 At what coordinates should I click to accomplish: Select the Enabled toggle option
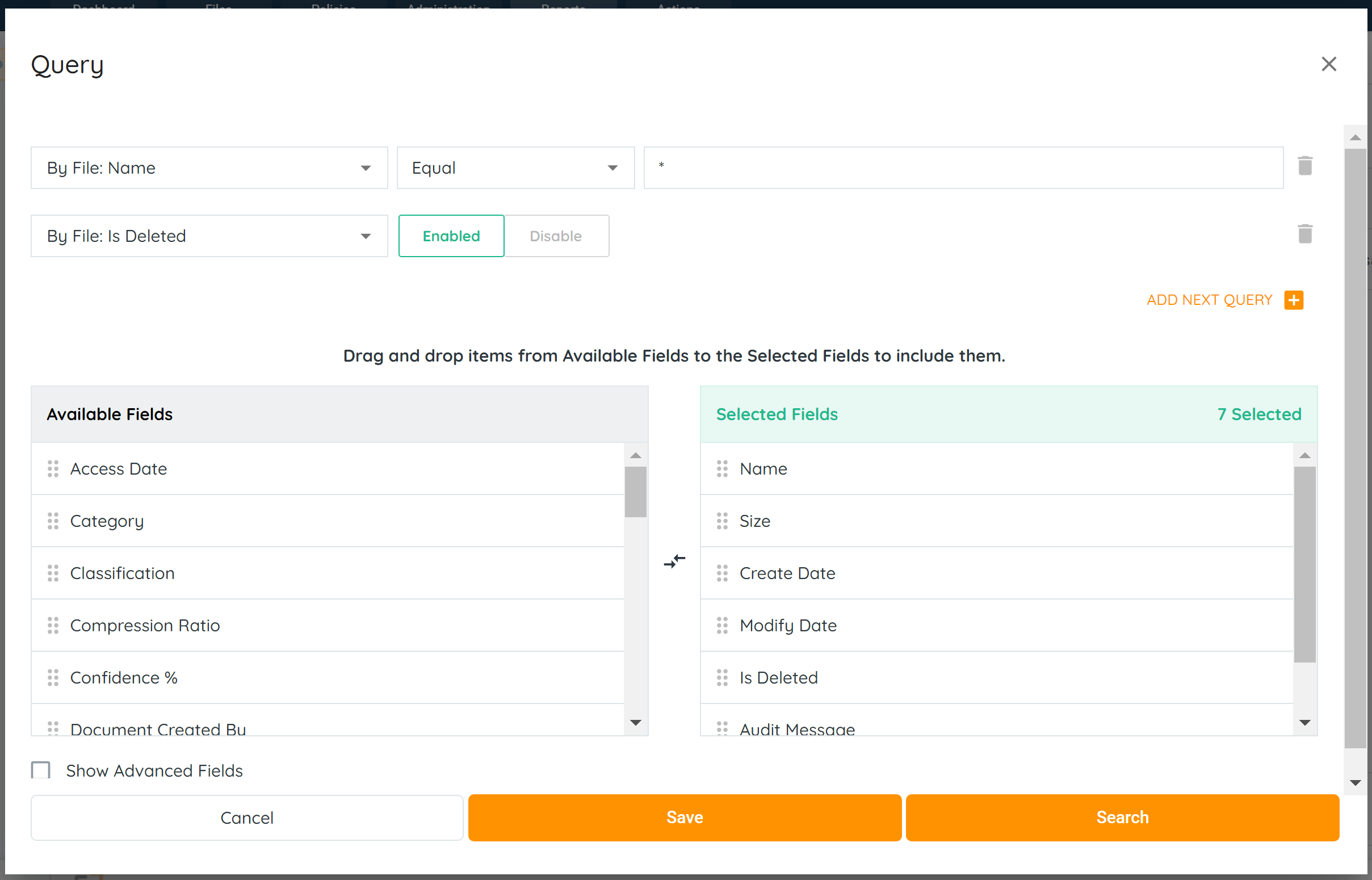point(451,236)
